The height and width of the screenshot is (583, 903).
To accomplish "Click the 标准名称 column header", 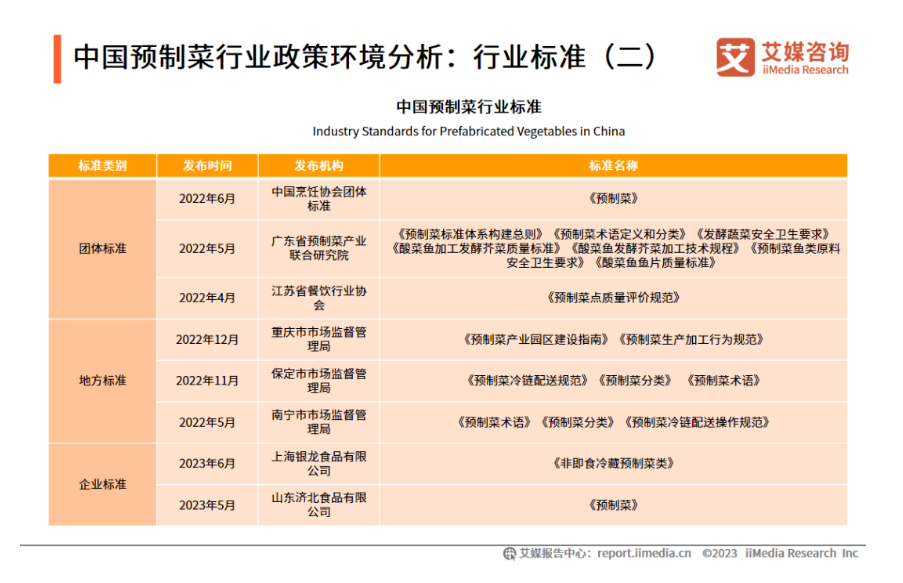I will pyautogui.click(x=613, y=166).
